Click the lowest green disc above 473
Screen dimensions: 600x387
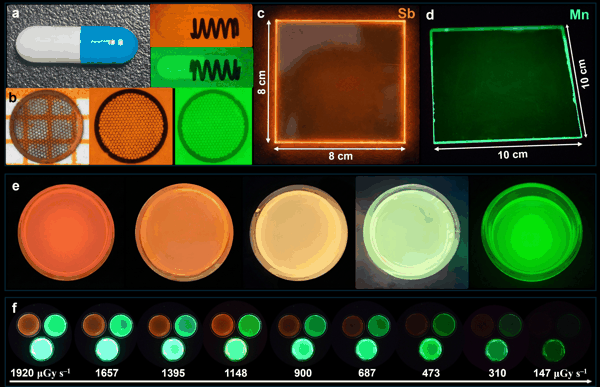pyautogui.click(x=430, y=349)
